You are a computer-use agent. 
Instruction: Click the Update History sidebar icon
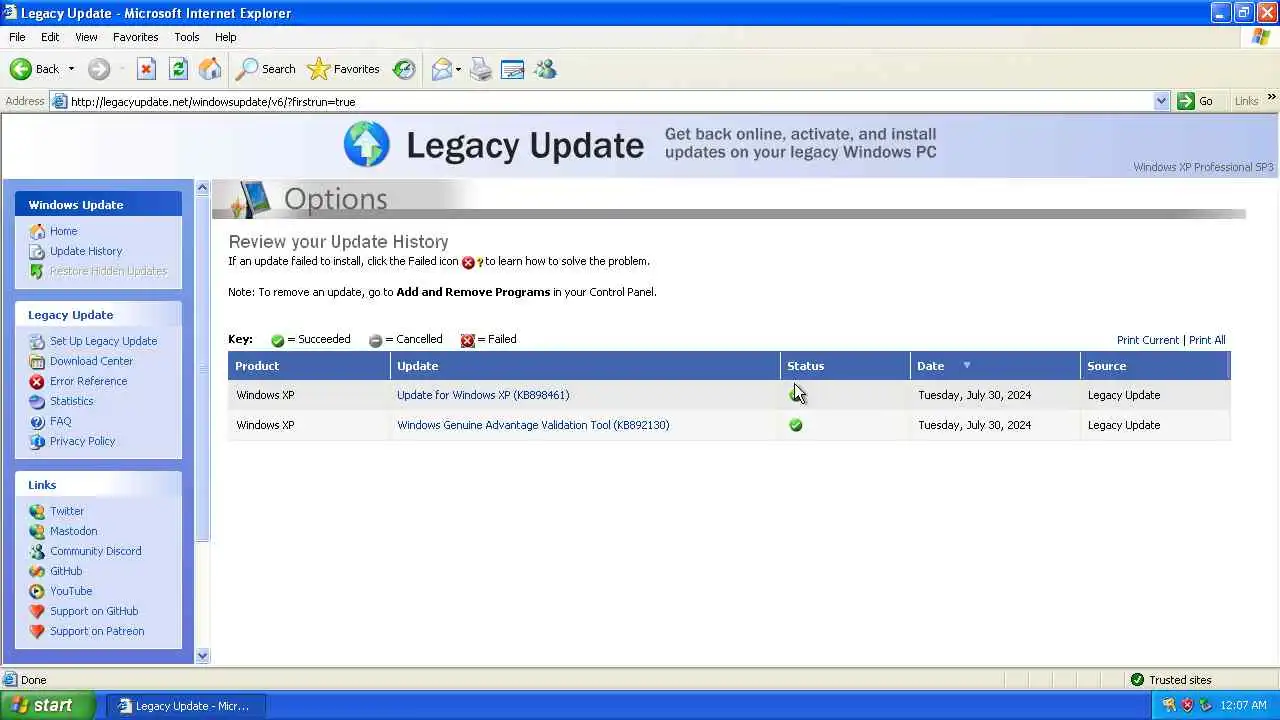click(37, 251)
